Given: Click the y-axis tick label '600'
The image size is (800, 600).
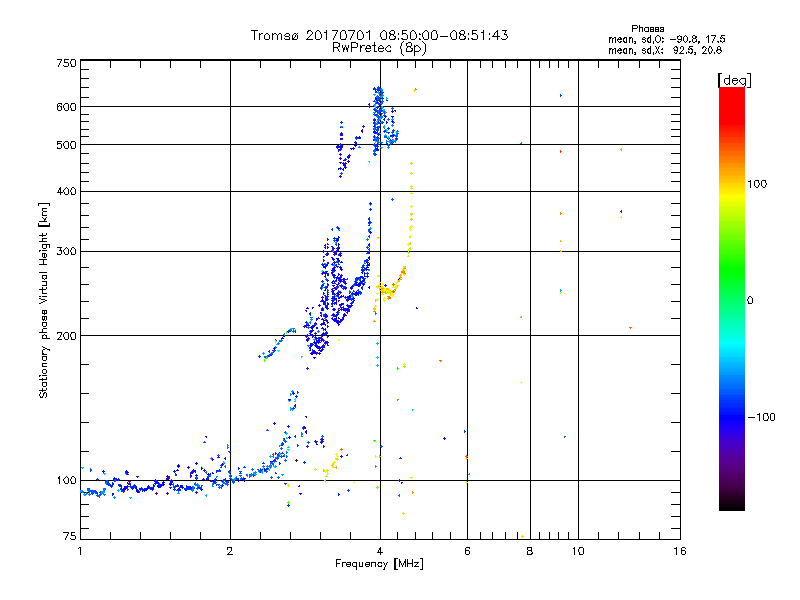Looking at the screenshot, I should tap(66, 107).
